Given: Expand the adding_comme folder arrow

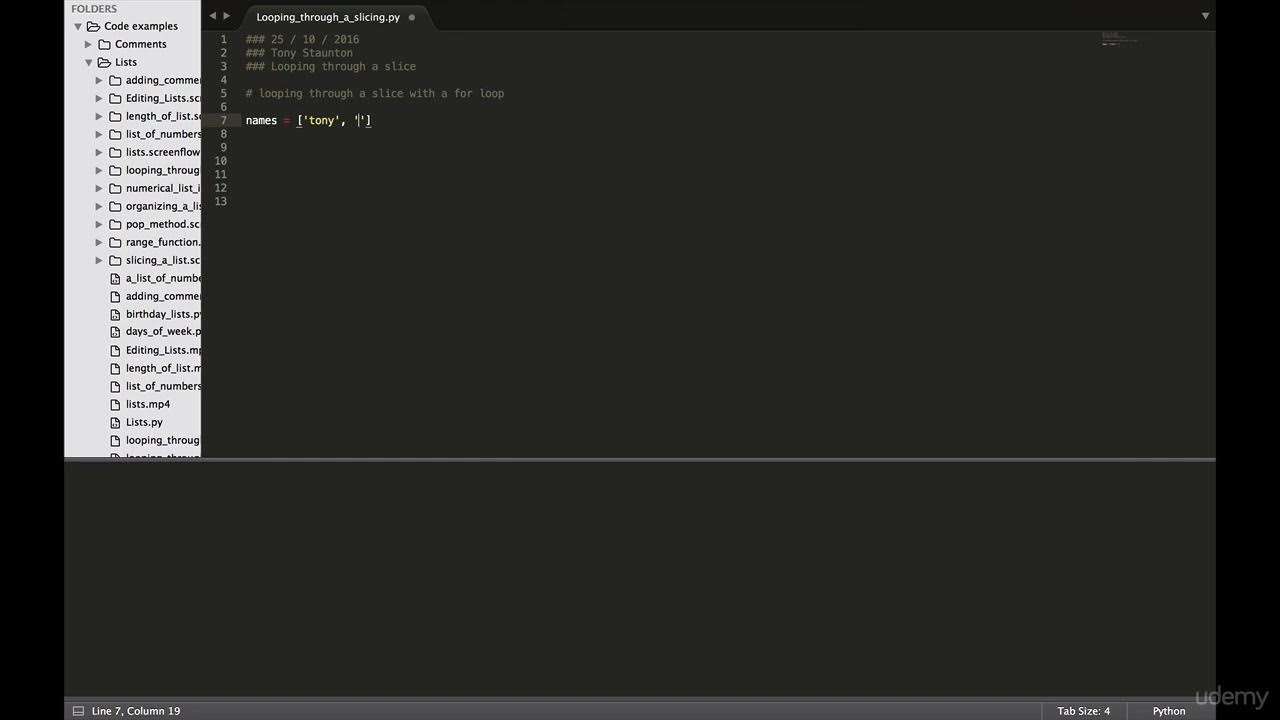Looking at the screenshot, I should 99,80.
